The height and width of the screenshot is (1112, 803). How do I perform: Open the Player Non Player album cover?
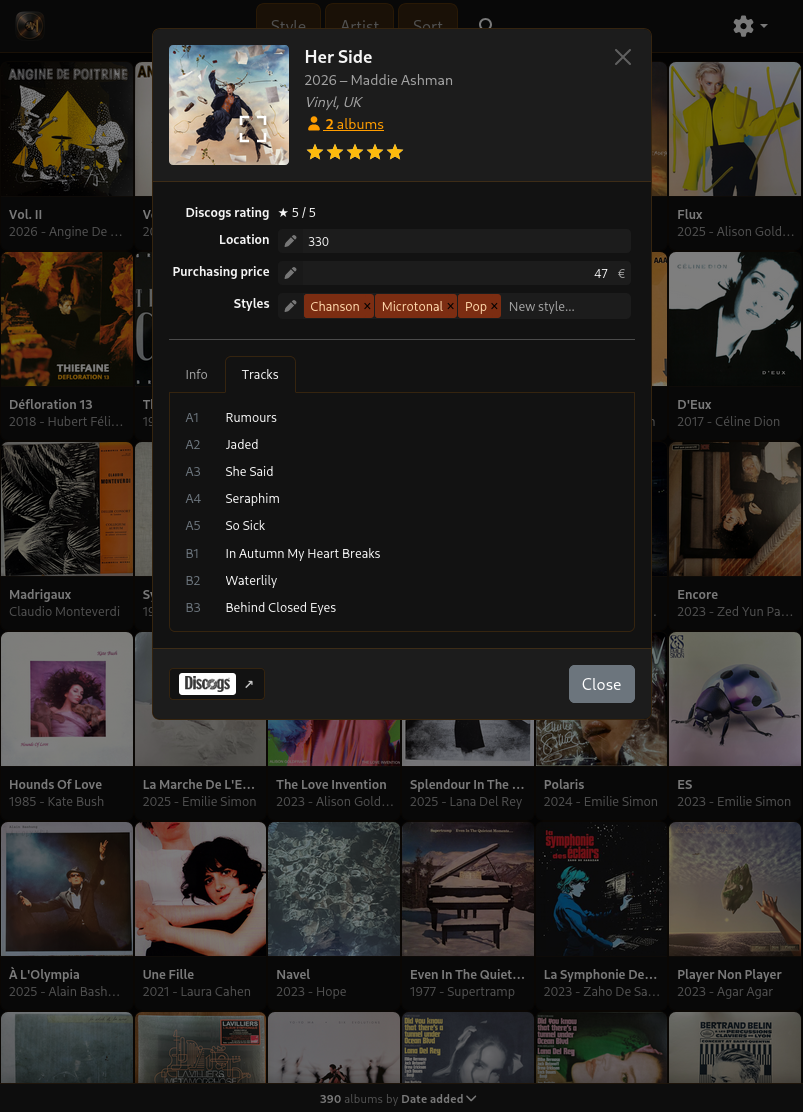click(x=735, y=889)
